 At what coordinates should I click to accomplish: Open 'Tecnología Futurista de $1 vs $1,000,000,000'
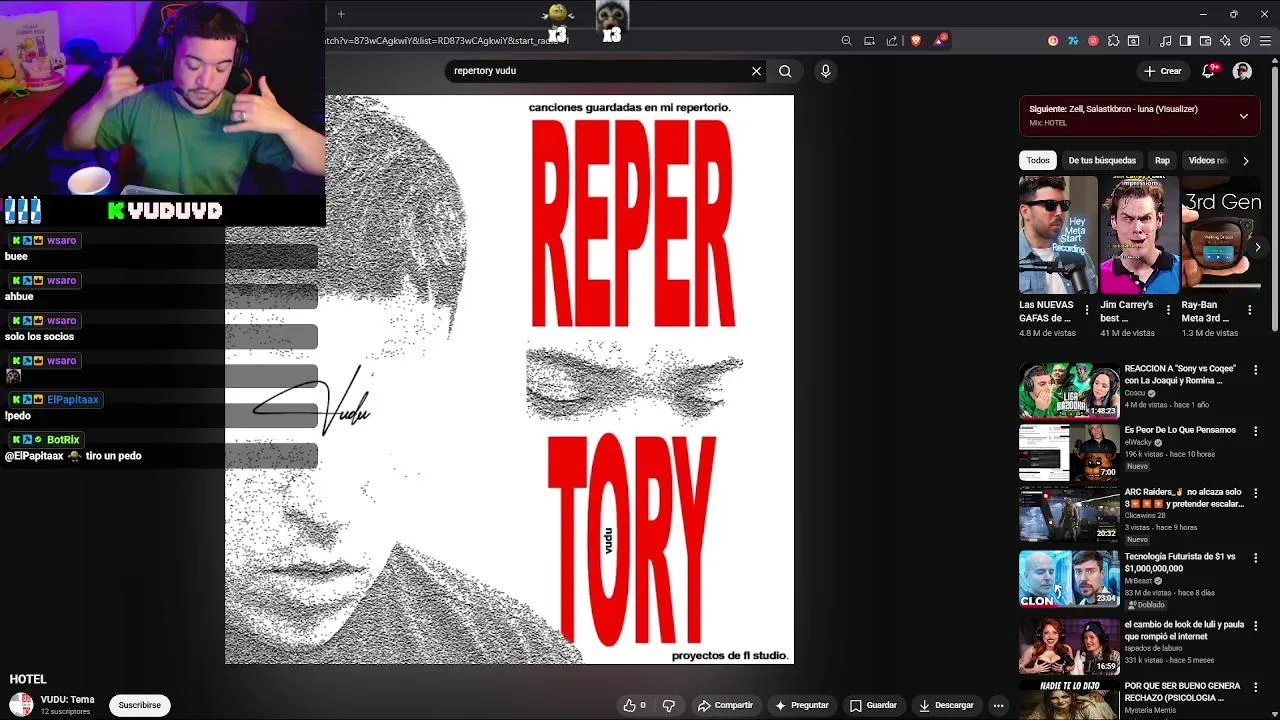click(1069, 578)
